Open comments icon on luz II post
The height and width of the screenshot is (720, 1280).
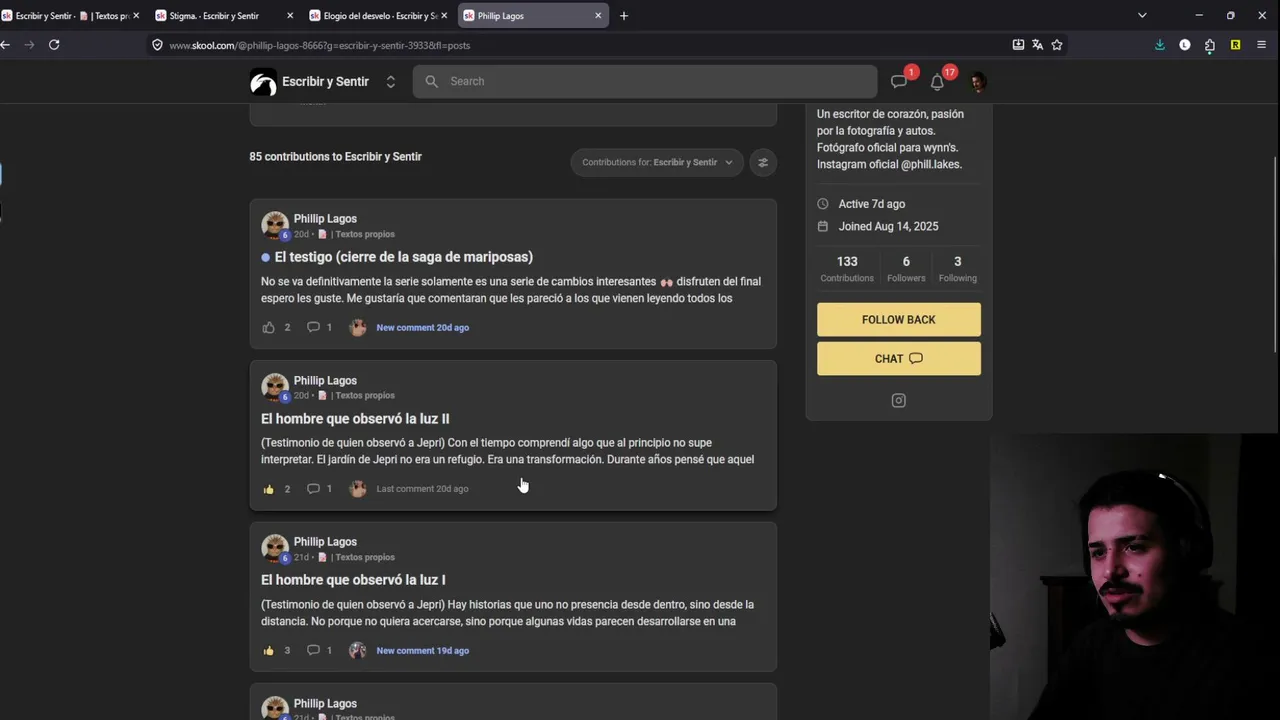coord(313,489)
